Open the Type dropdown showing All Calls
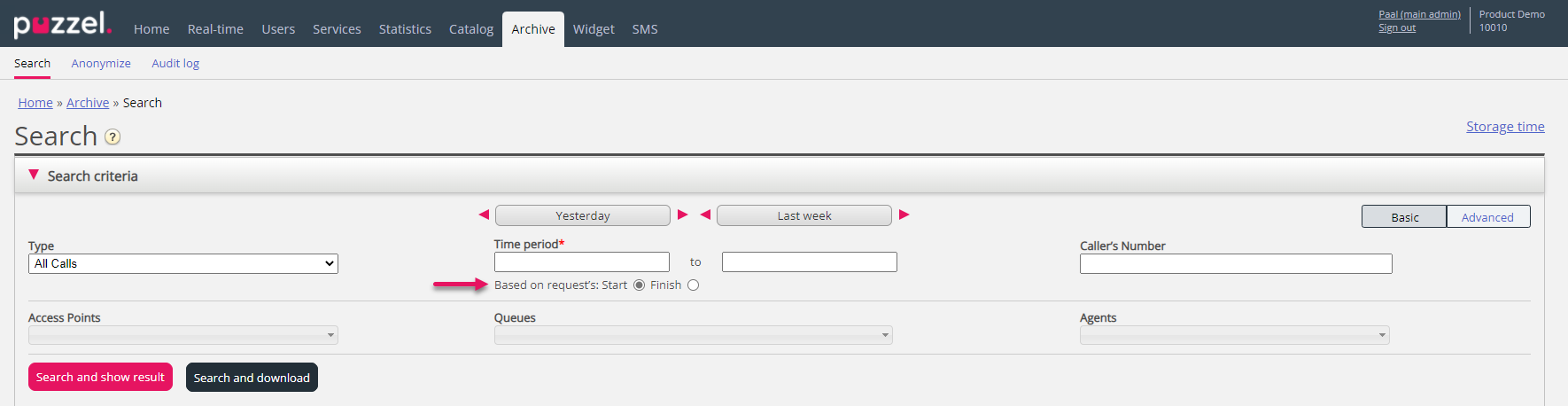 pyautogui.click(x=183, y=263)
